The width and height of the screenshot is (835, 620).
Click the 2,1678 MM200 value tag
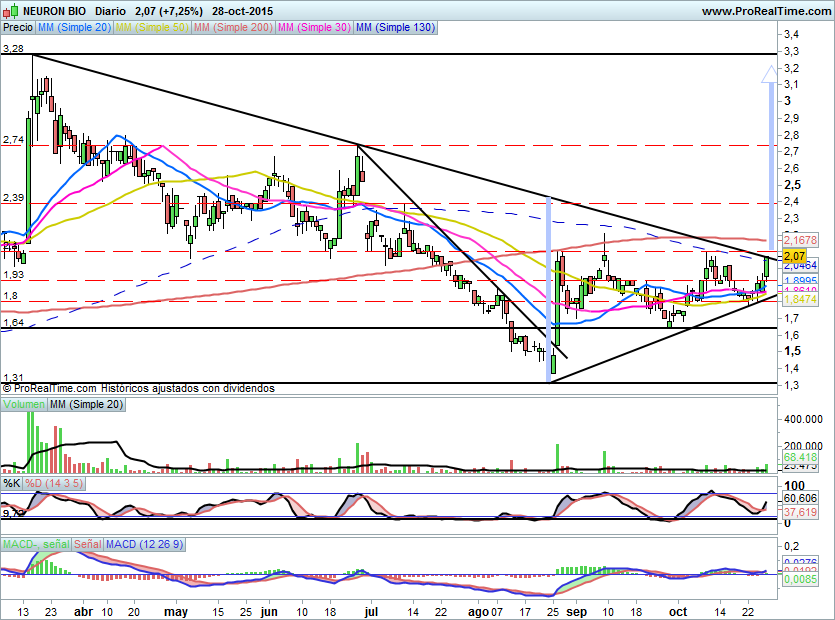(x=799, y=240)
